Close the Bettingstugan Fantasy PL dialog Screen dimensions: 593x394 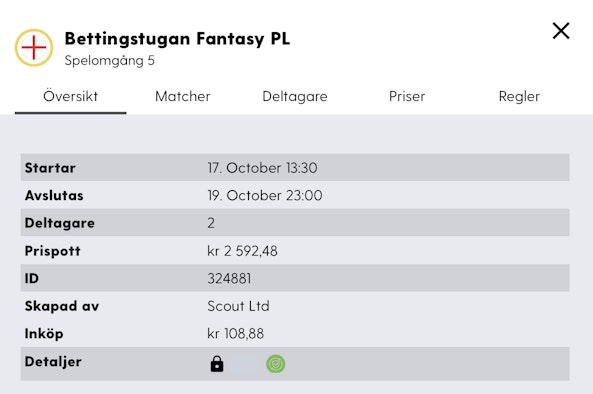[561, 31]
